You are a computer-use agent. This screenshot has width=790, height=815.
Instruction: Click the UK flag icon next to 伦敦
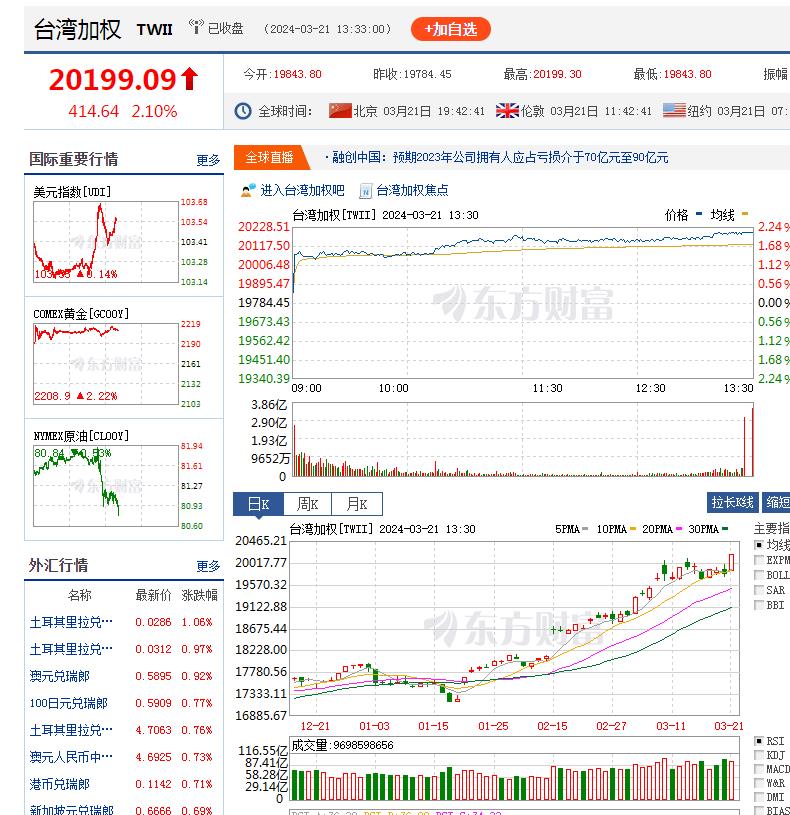(507, 110)
